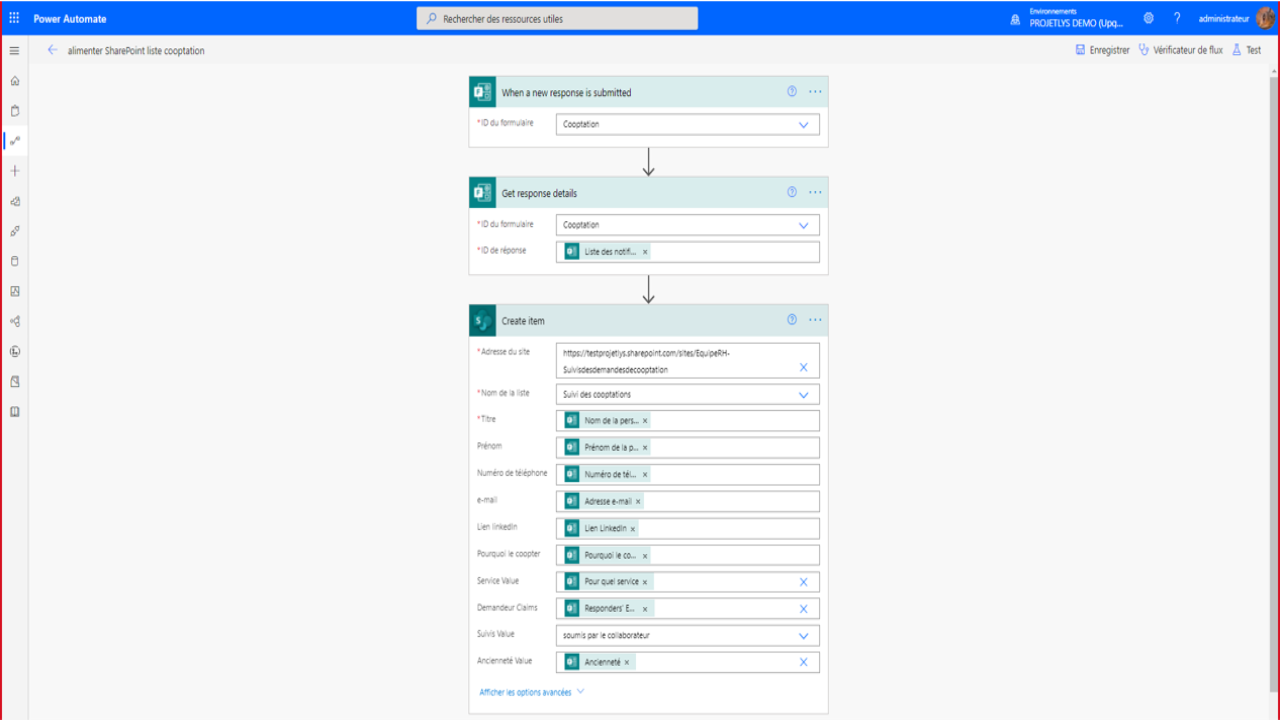The image size is (1280, 720).
Task: Remove the Adresse e-mail token
Action: 638,501
